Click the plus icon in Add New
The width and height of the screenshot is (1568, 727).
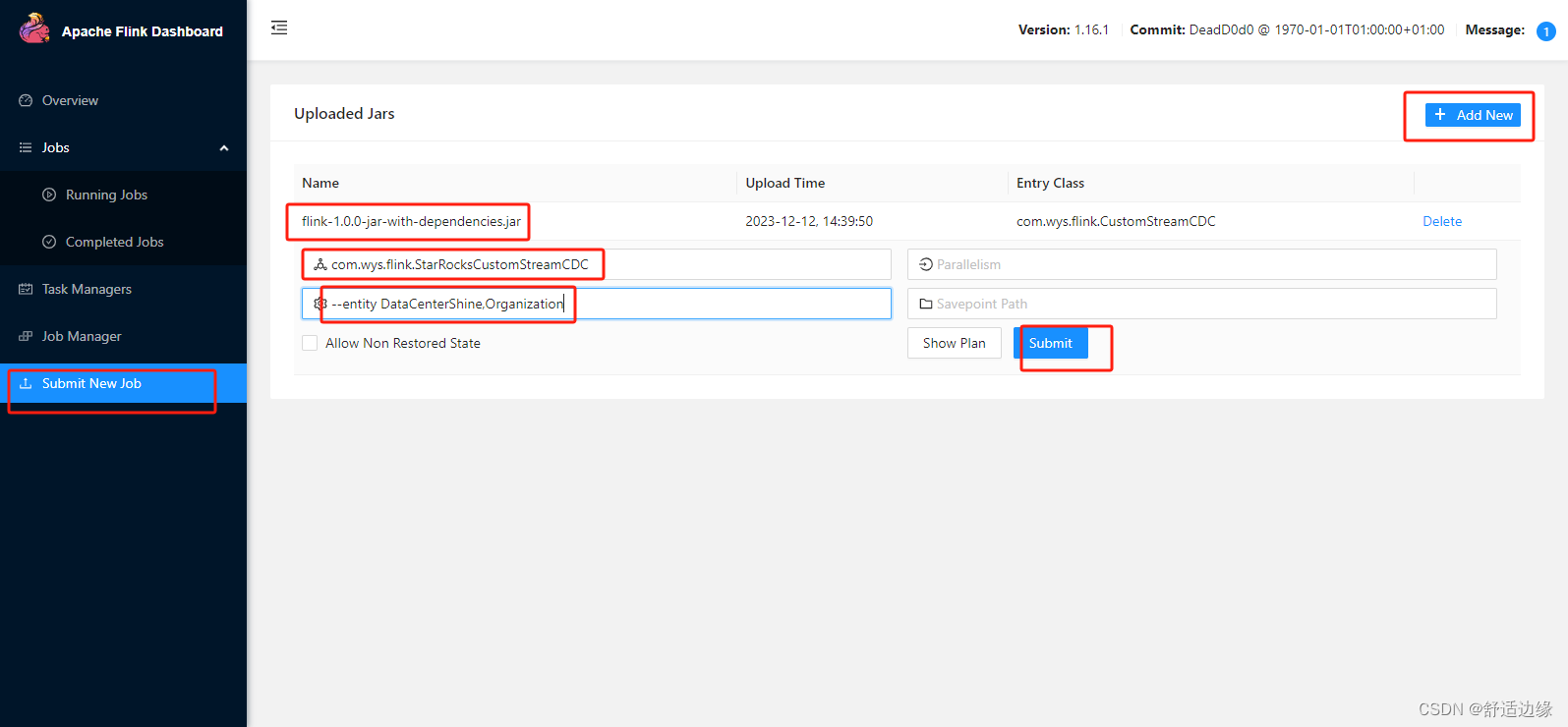click(1440, 115)
